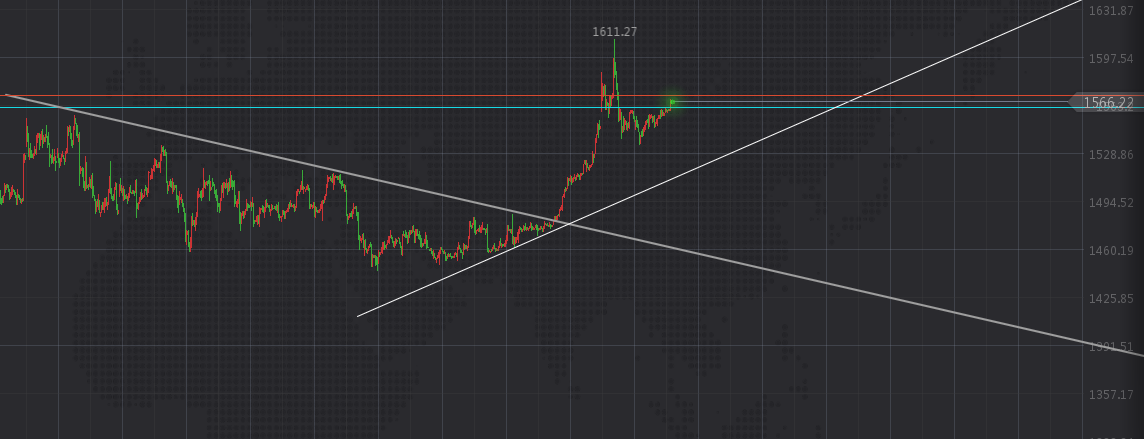This screenshot has width=1144, height=439.
Task: Click the 1597.54 price axis label
Action: [x=1110, y=58]
